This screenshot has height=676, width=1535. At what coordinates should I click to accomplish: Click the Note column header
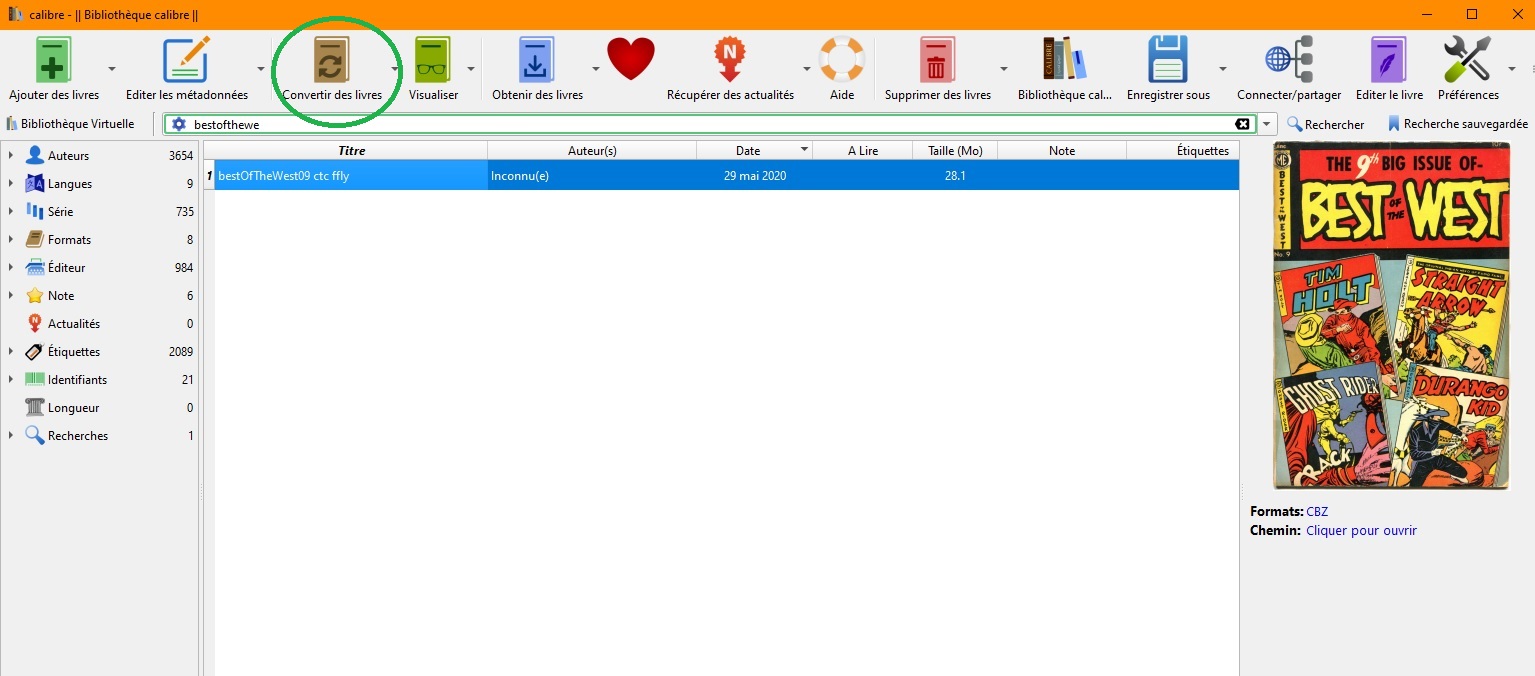(1062, 151)
